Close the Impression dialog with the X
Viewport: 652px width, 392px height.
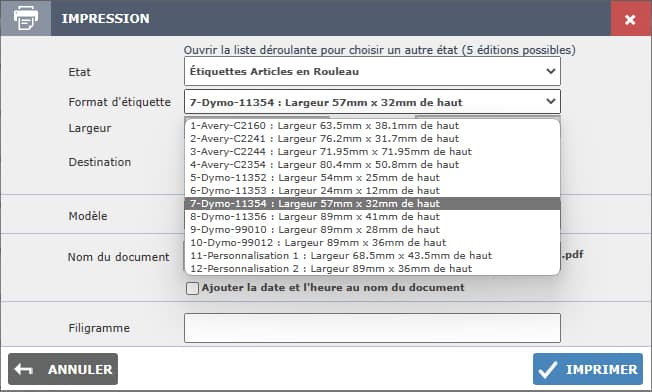pos(630,19)
